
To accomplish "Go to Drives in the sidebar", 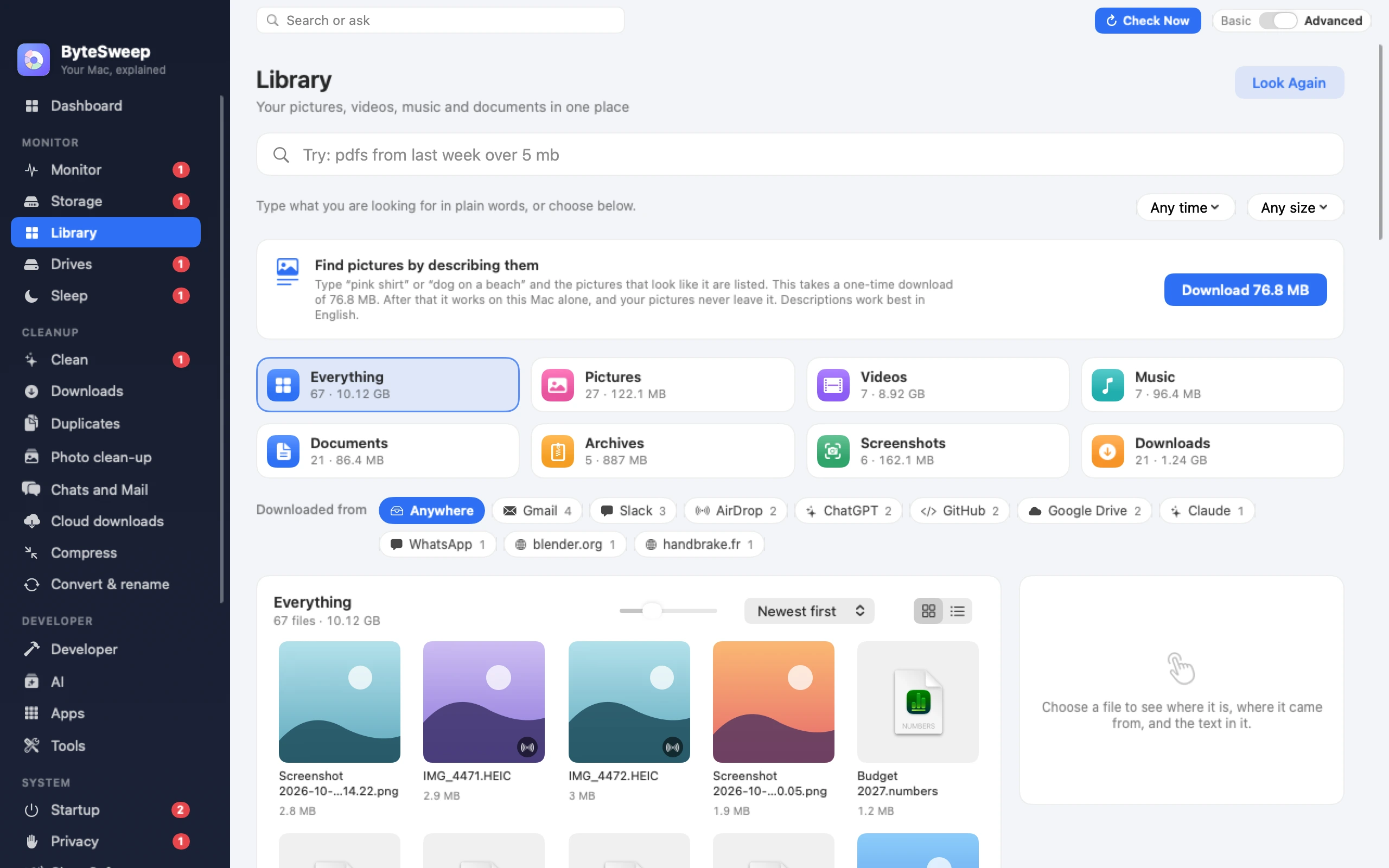I will point(106,264).
